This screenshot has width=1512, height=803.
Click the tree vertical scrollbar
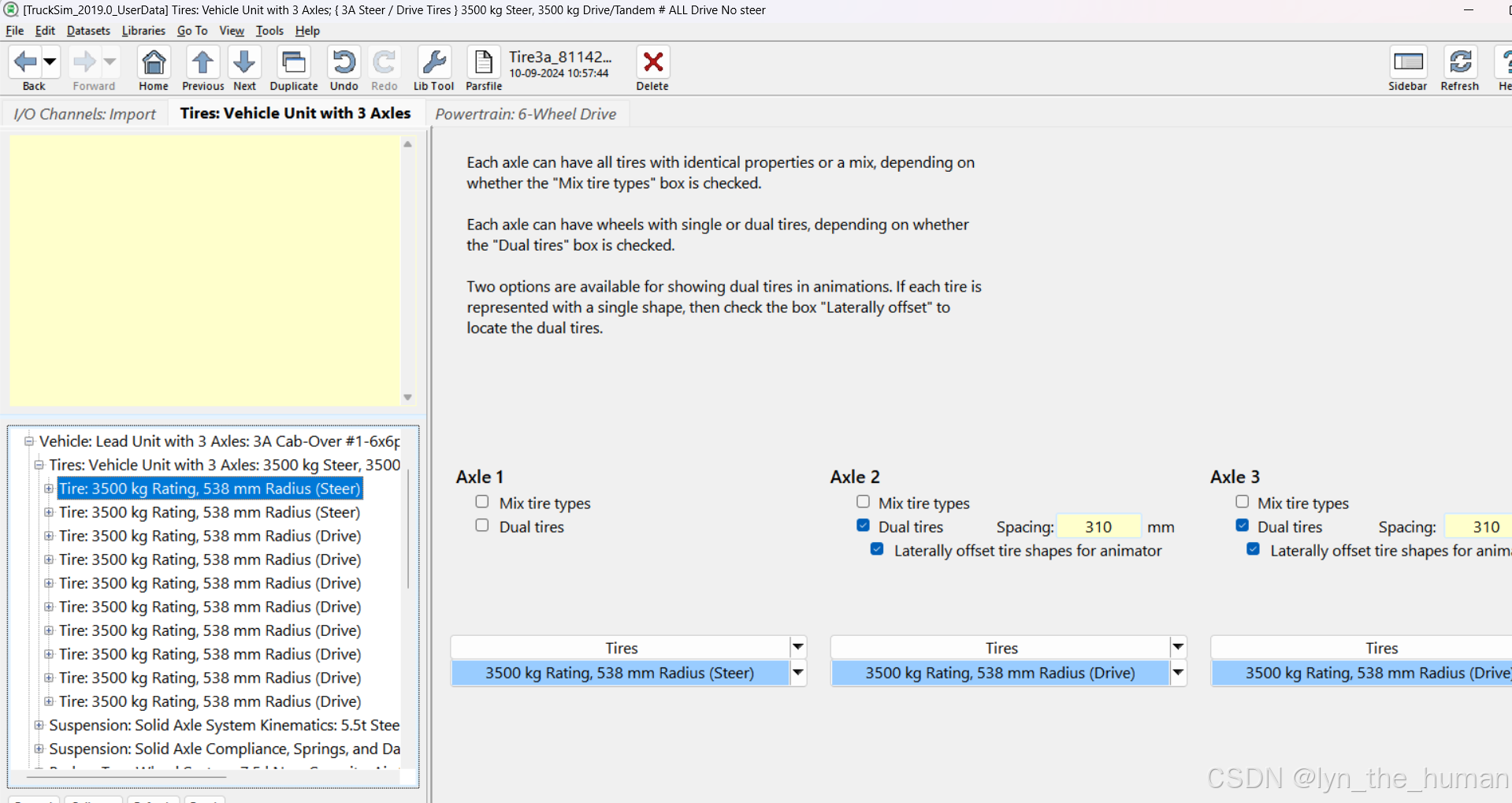pos(407,530)
